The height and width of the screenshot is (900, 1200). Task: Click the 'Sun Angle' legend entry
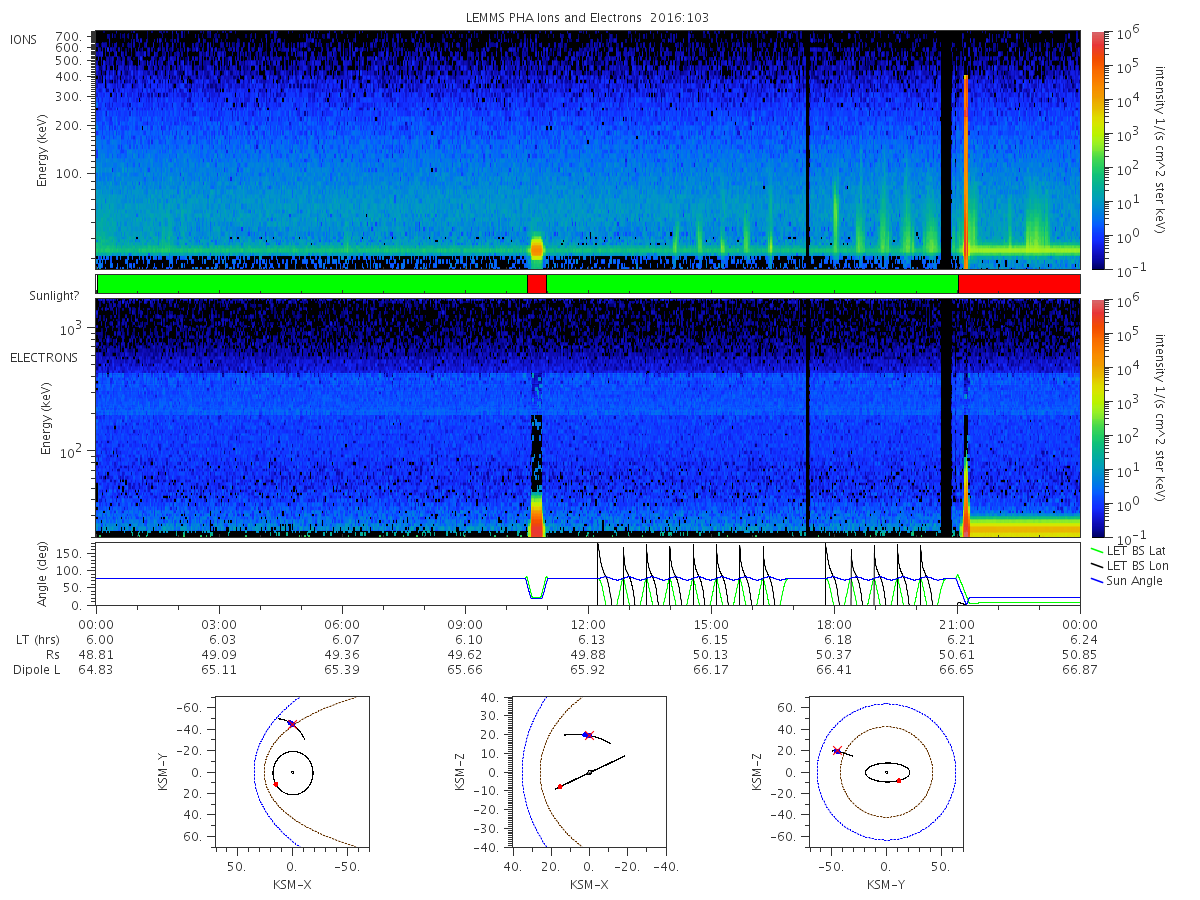tap(1136, 580)
